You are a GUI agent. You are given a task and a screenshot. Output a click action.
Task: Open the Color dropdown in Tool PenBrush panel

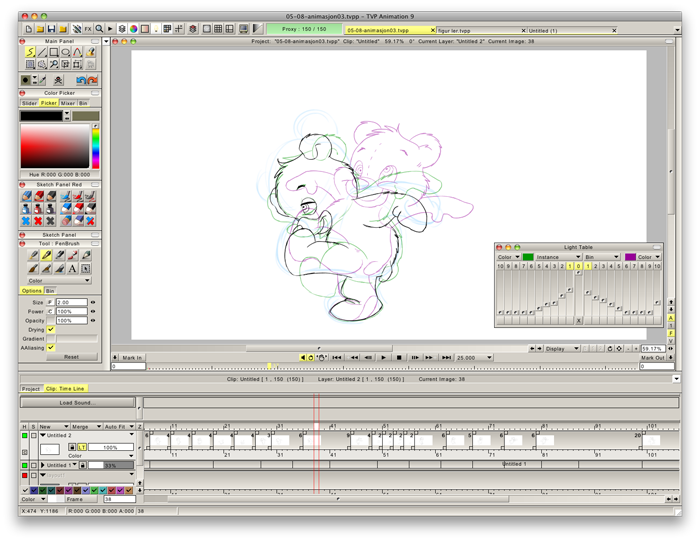pyautogui.click(x=58, y=281)
